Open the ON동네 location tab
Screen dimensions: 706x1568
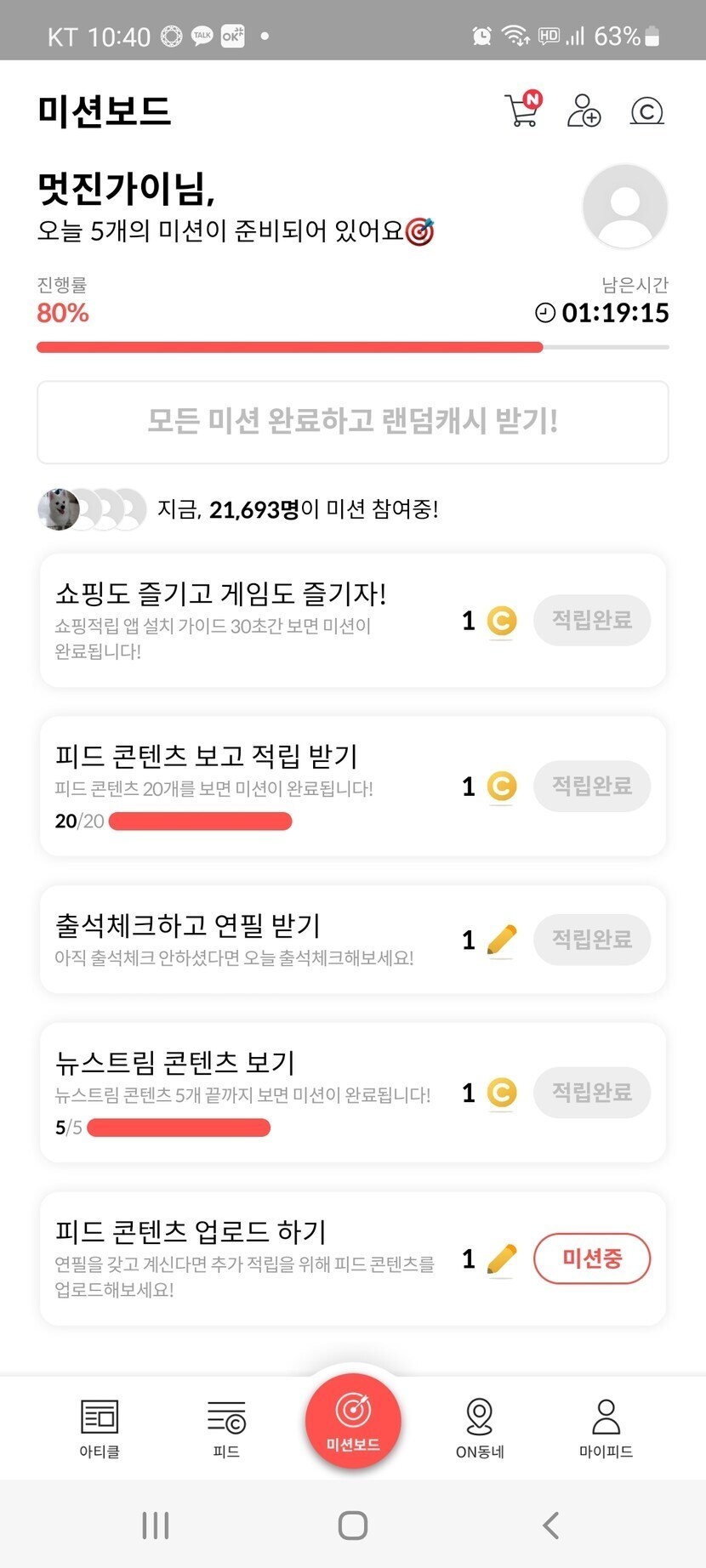tap(480, 1428)
